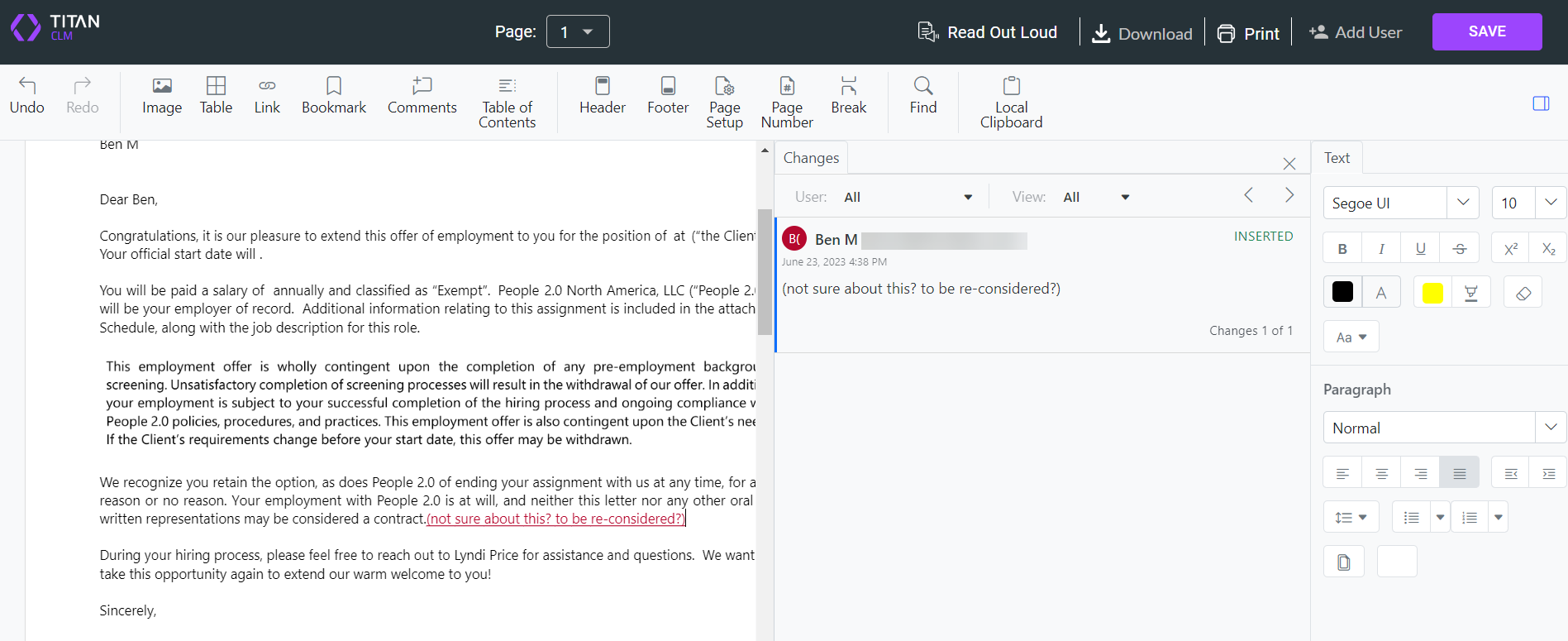The height and width of the screenshot is (641, 1568).
Task: Click the Download button
Action: point(1142,33)
